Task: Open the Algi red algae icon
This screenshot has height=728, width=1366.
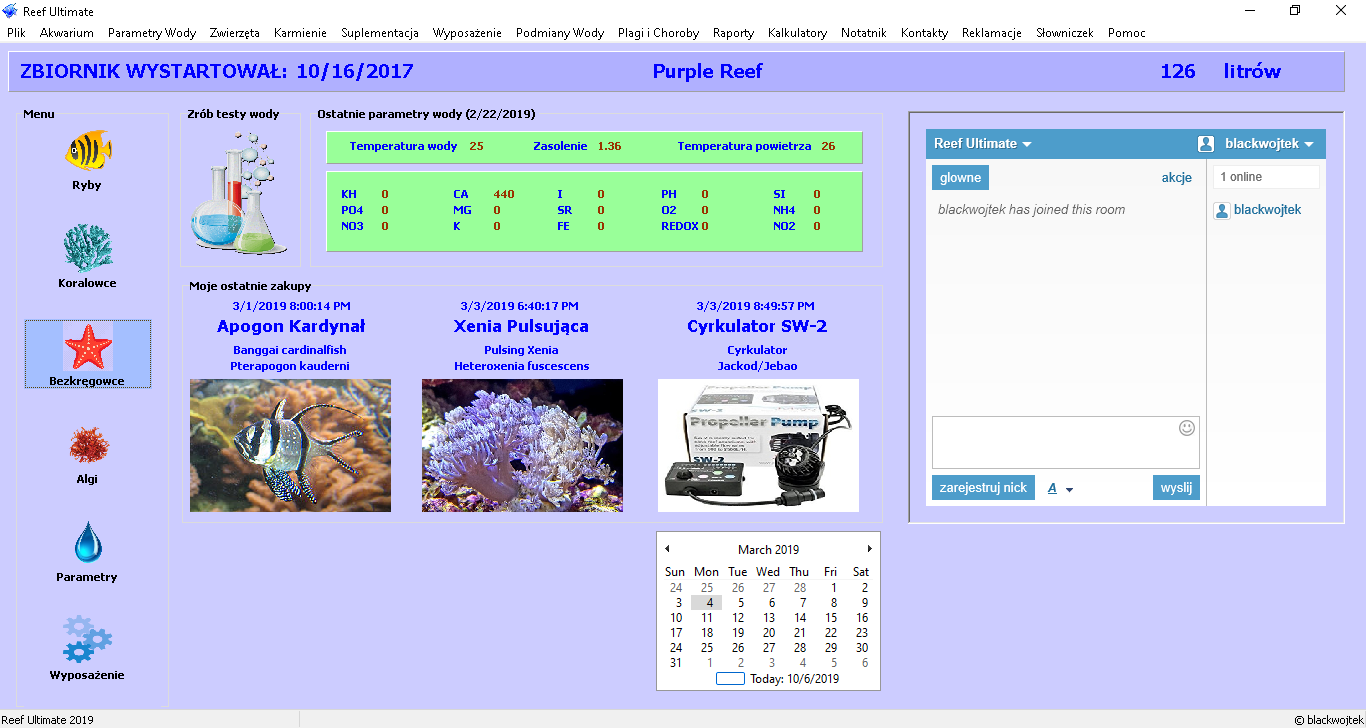Action: pyautogui.click(x=88, y=445)
